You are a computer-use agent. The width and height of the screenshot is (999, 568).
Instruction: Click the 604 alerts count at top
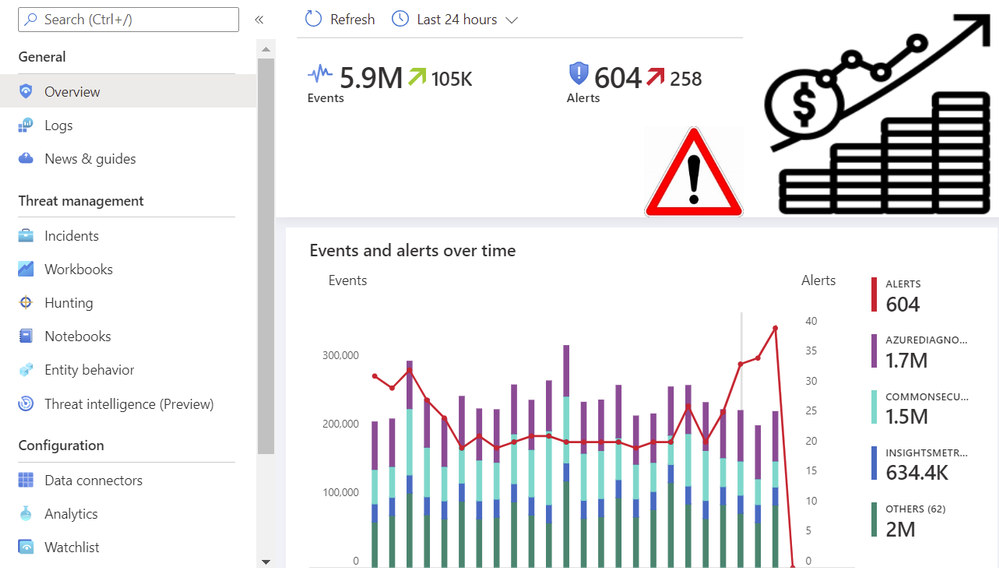click(617, 78)
